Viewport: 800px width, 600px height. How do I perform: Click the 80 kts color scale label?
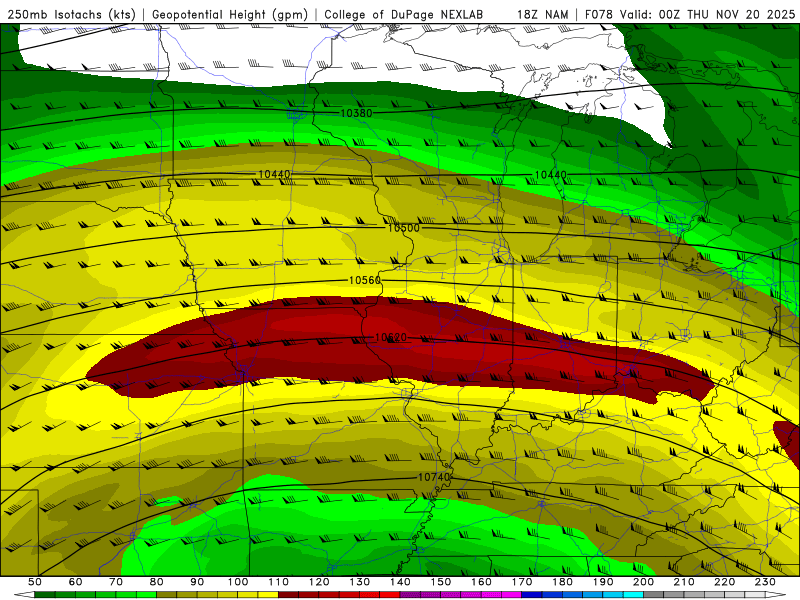click(x=157, y=582)
